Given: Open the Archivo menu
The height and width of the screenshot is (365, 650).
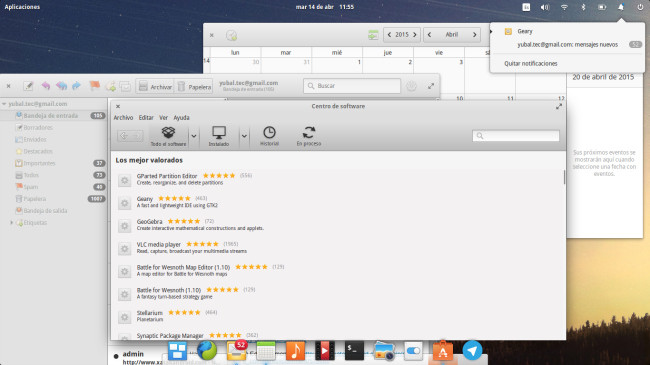Looking at the screenshot, I should (123, 118).
